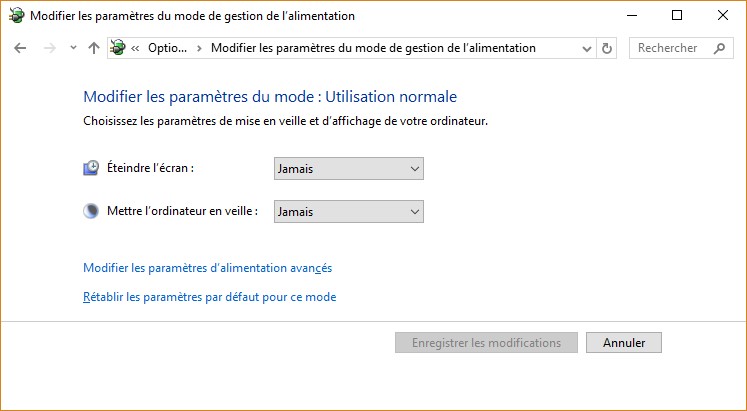This screenshot has height=411, width=747.
Task: Click the moon icon beside Mettre en veille
Action: [x=91, y=211]
